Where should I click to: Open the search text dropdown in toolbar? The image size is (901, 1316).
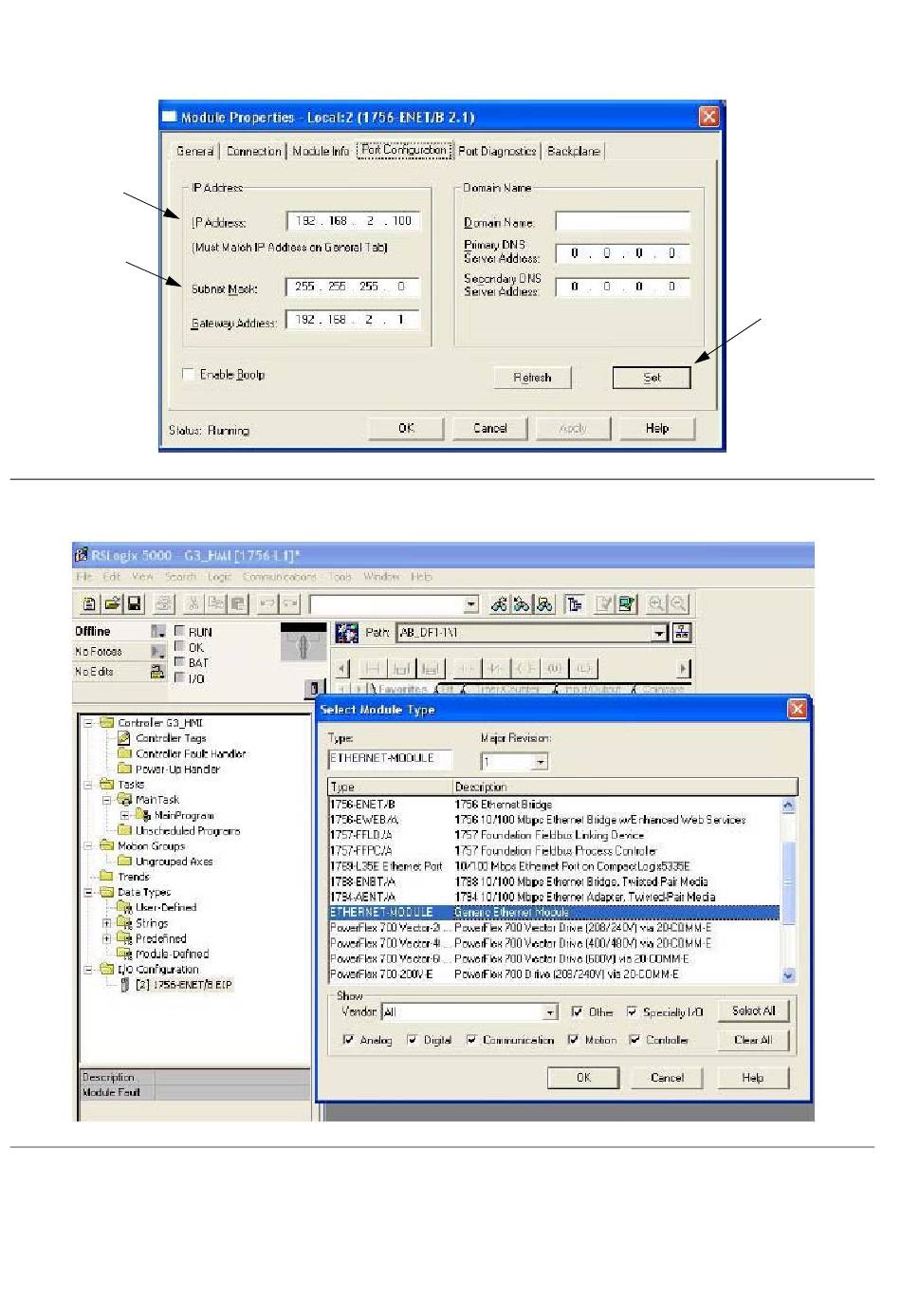tap(471, 604)
